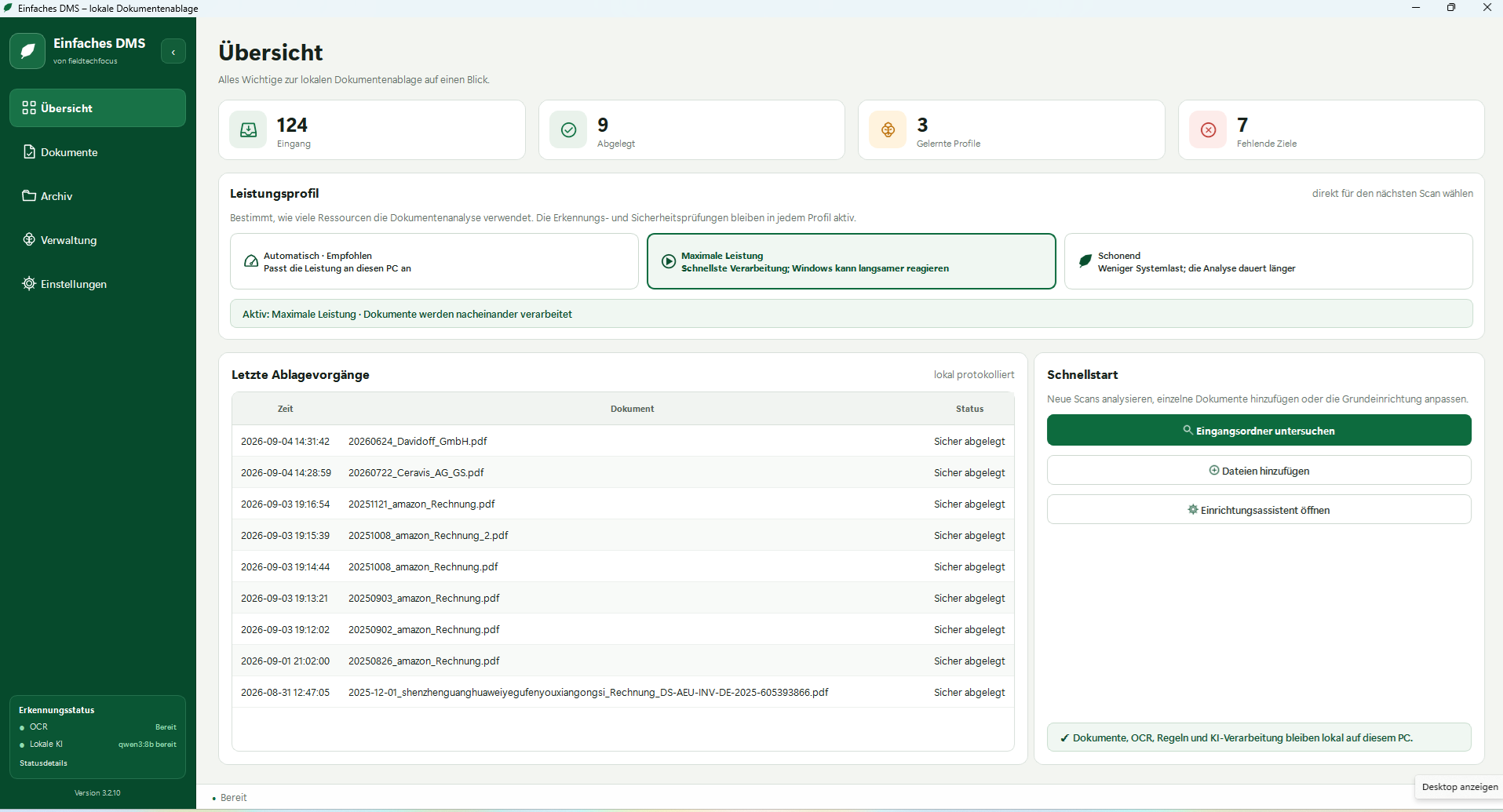Click the Bereit status bar entry

[x=229, y=798]
